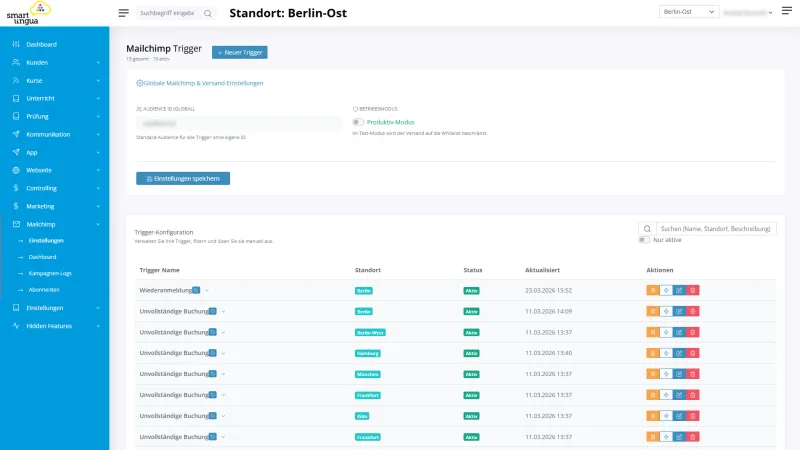Screen dimensions: 800x450
Task: Click the München location badge
Action: 367,374
